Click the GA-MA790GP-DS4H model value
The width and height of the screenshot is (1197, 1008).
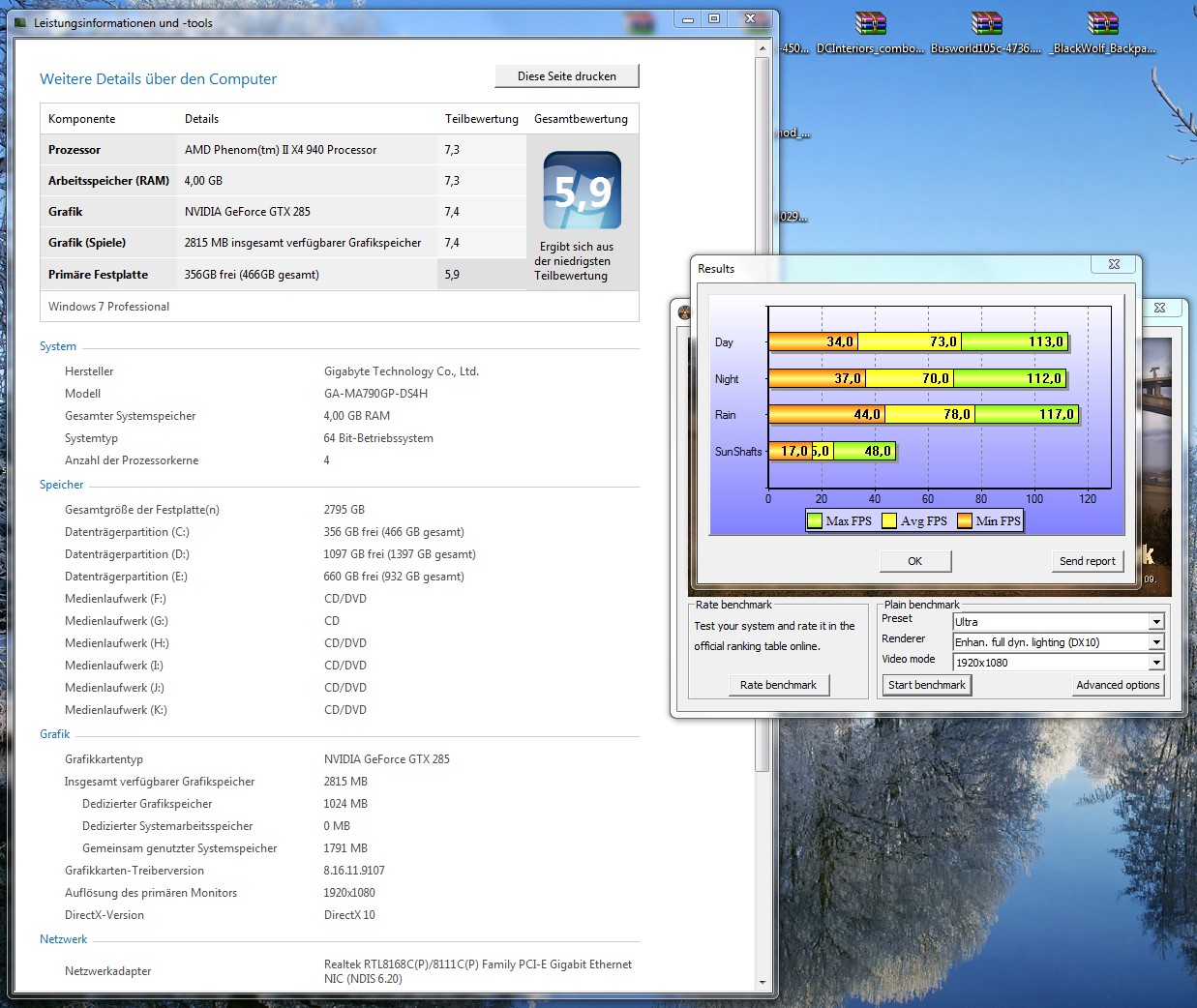click(x=375, y=394)
